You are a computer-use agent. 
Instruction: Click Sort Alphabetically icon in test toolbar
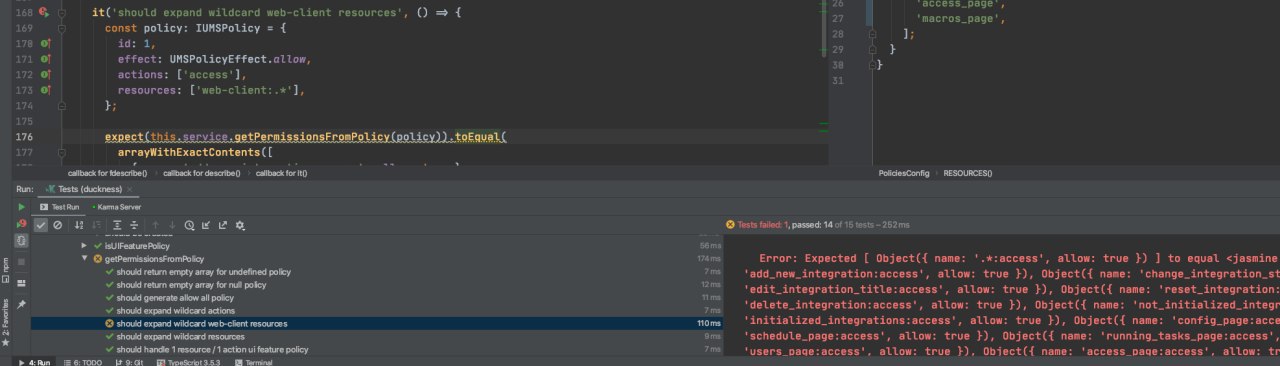[79, 225]
